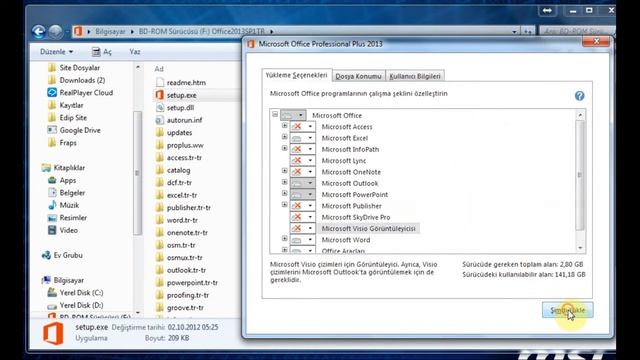Select Microsoft SkyDrive Pro tree row
640x360 pixels.
tap(356, 217)
